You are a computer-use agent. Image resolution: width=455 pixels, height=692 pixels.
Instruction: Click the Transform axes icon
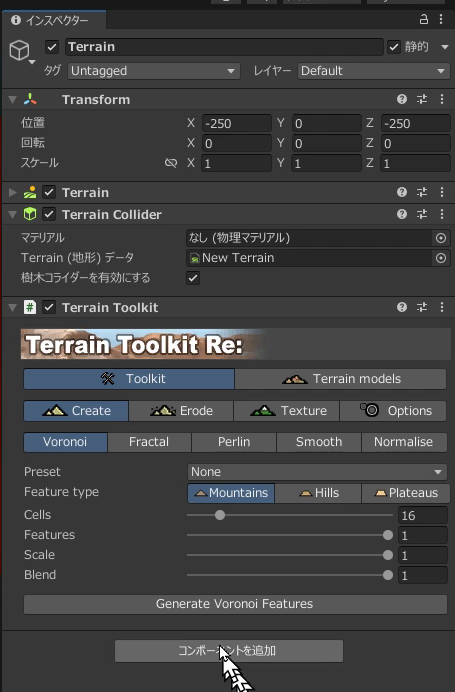[30, 99]
